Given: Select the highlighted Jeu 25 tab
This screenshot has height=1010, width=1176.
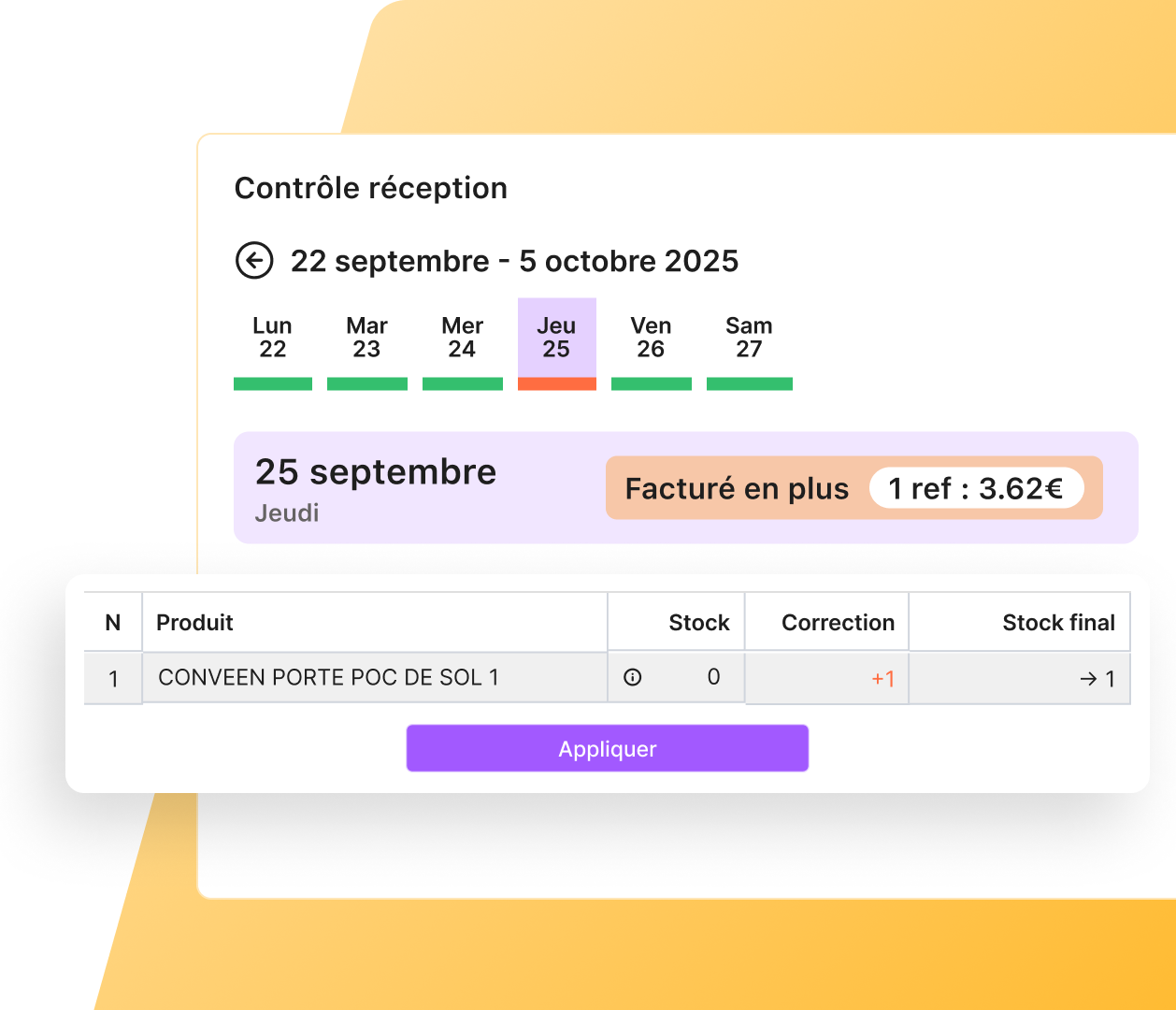Looking at the screenshot, I should [556, 338].
